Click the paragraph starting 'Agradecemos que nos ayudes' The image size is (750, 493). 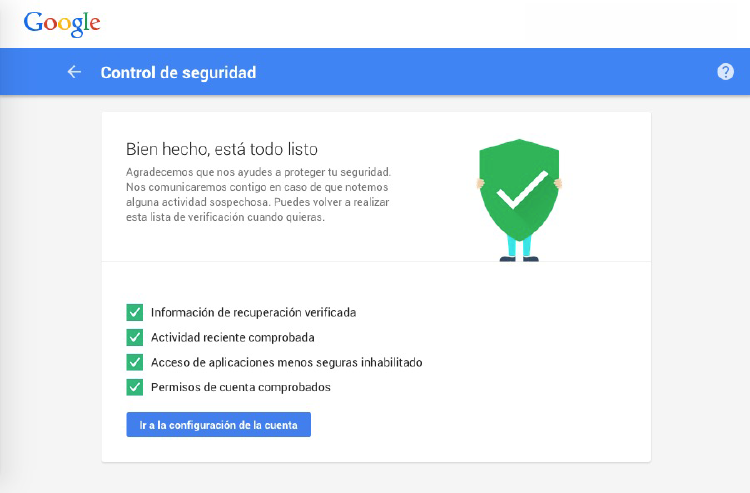point(258,195)
